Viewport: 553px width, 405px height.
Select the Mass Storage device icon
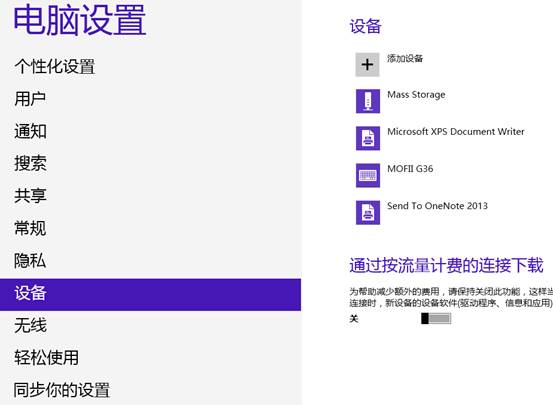[x=367, y=101]
